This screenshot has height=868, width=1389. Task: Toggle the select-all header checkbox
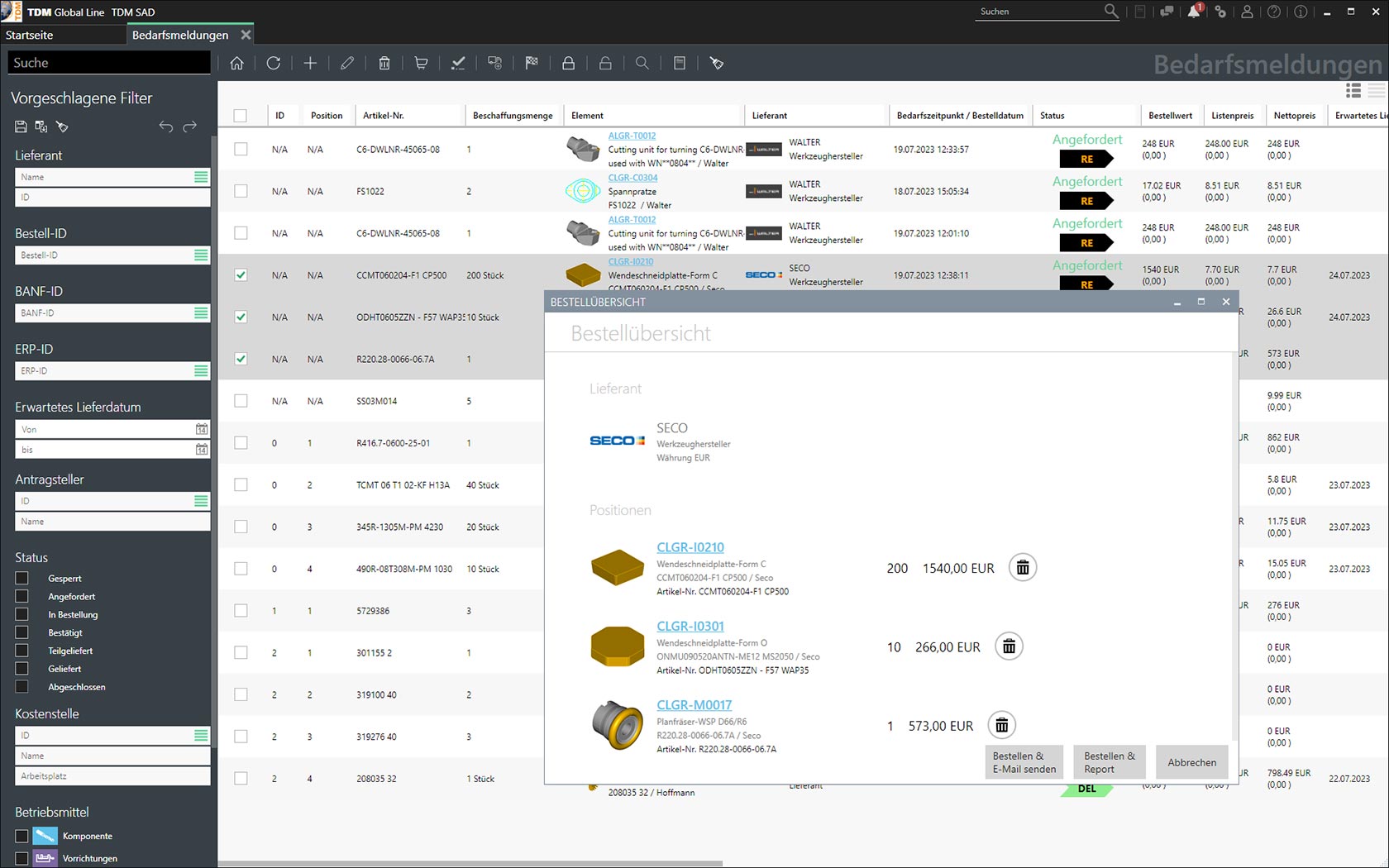click(241, 116)
